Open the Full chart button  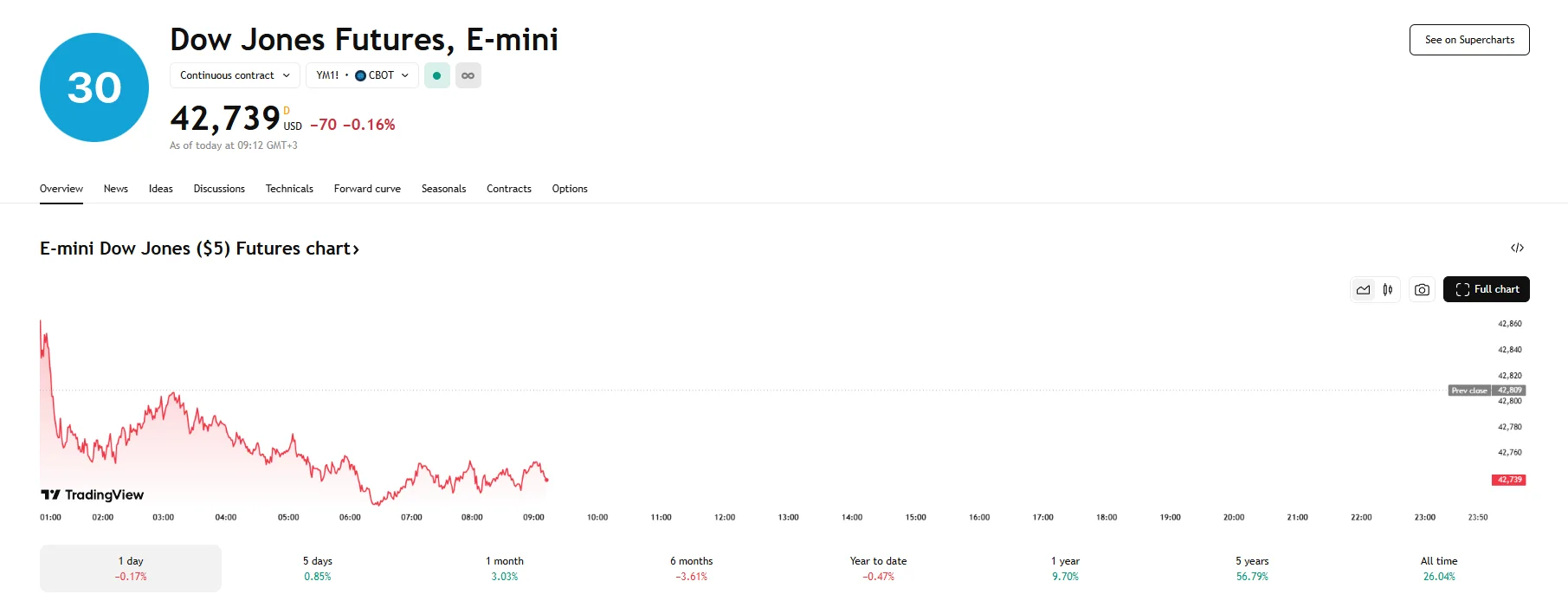[x=1487, y=289]
